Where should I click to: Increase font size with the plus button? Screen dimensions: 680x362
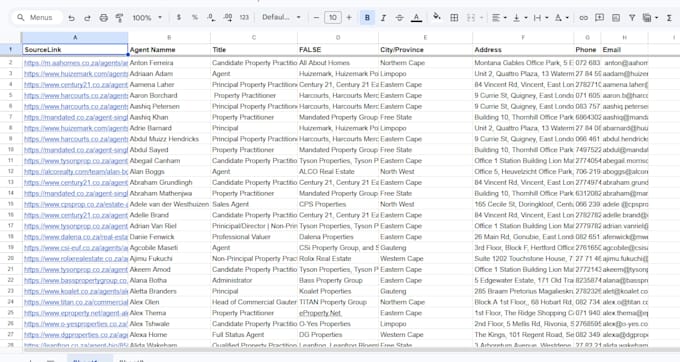(x=349, y=17)
